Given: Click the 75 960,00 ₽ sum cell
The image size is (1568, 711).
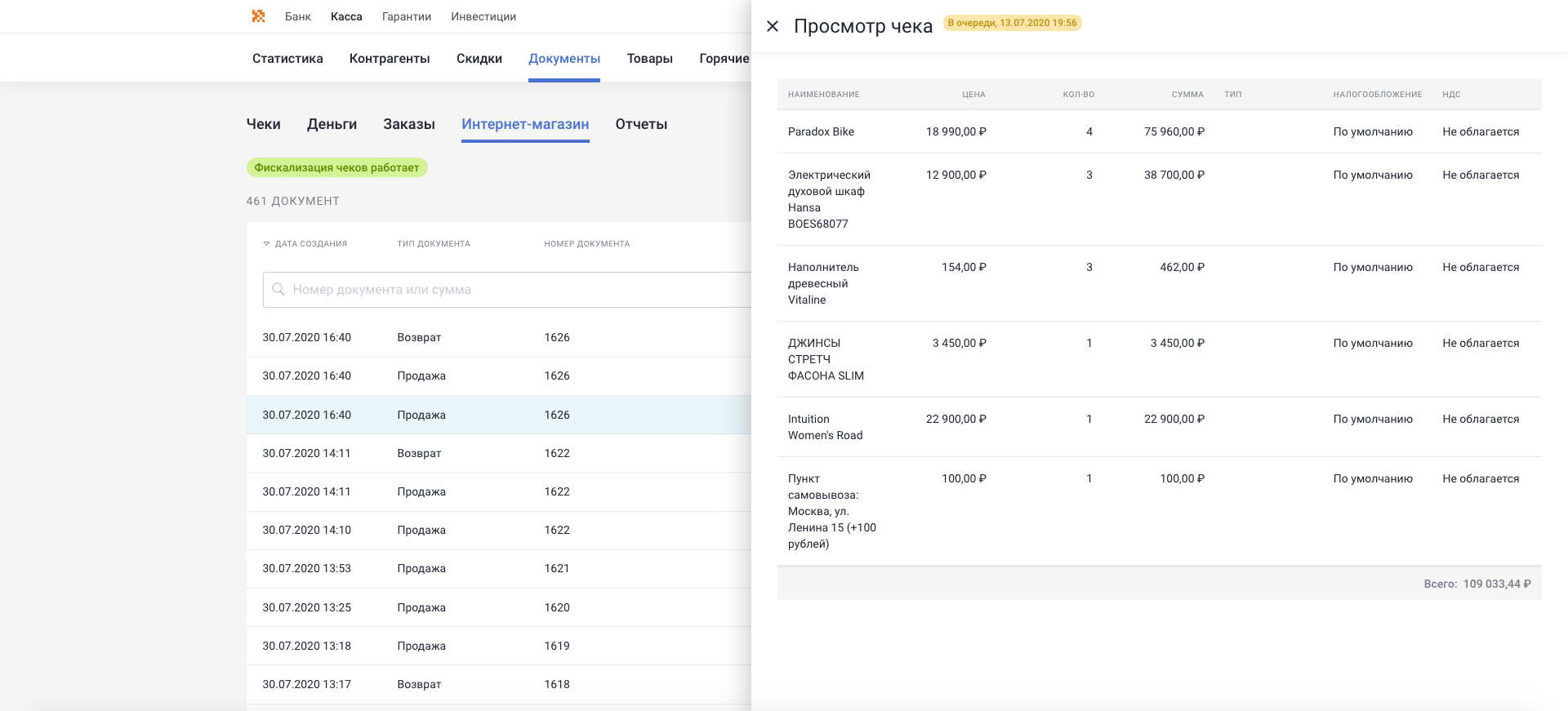Looking at the screenshot, I should click(1174, 132).
